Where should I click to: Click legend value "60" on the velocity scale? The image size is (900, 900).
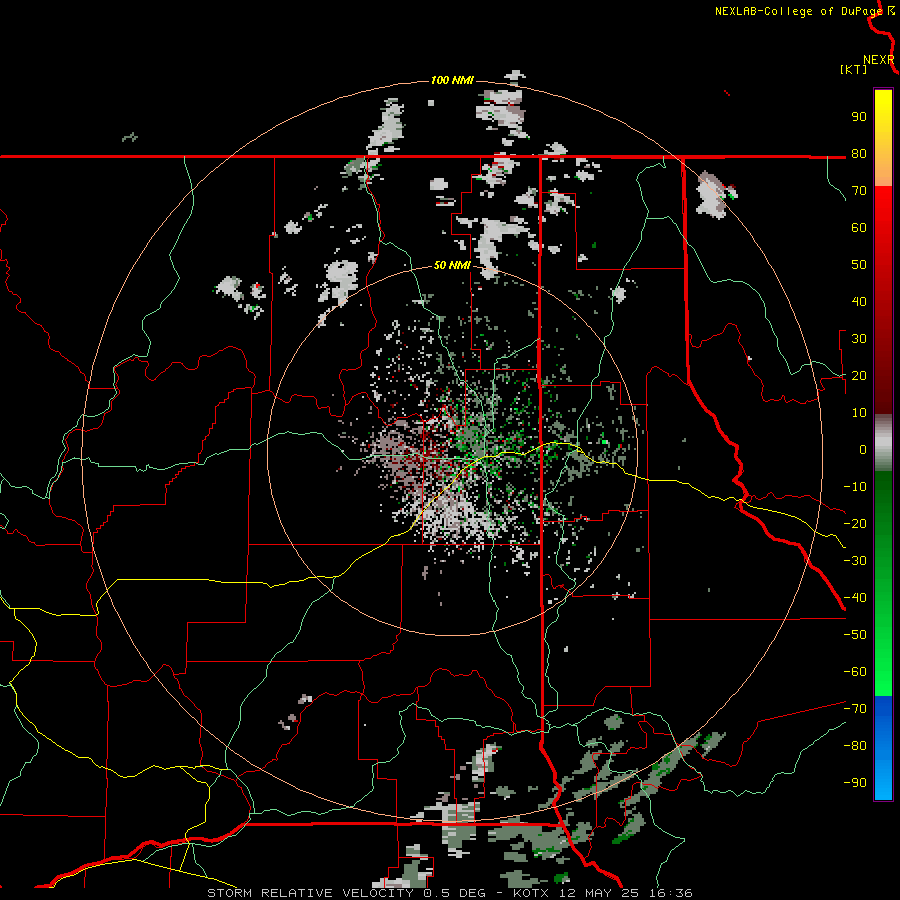click(x=859, y=227)
